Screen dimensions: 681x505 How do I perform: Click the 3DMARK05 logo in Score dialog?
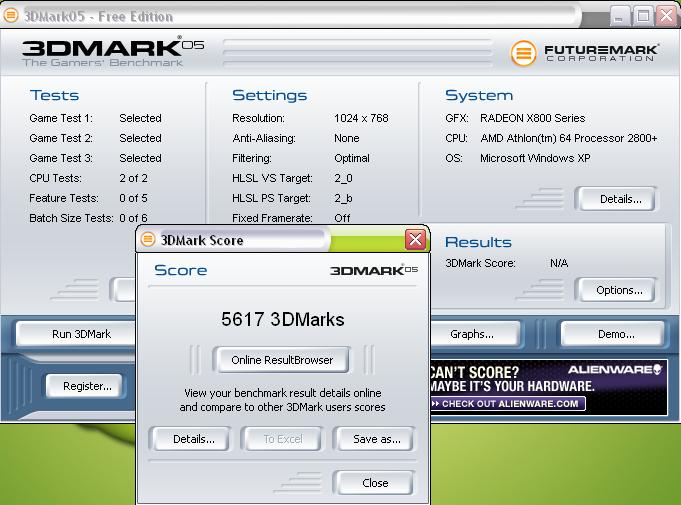point(374,270)
